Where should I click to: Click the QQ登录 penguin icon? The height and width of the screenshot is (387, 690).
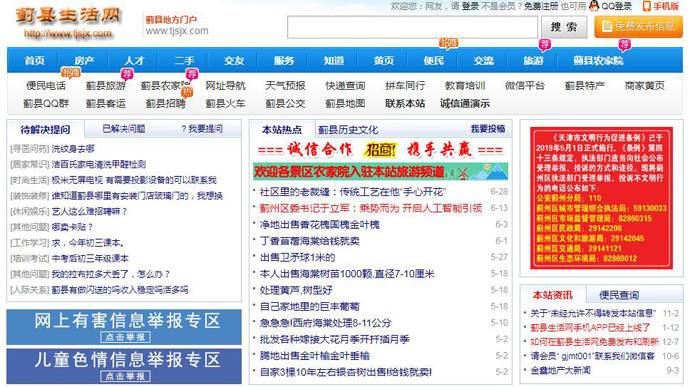coord(595,6)
